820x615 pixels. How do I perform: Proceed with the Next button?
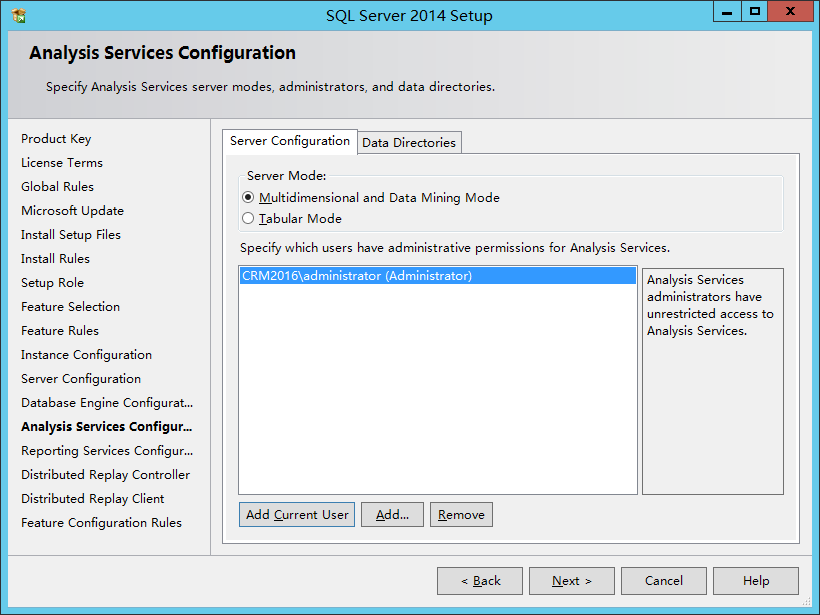(572, 581)
